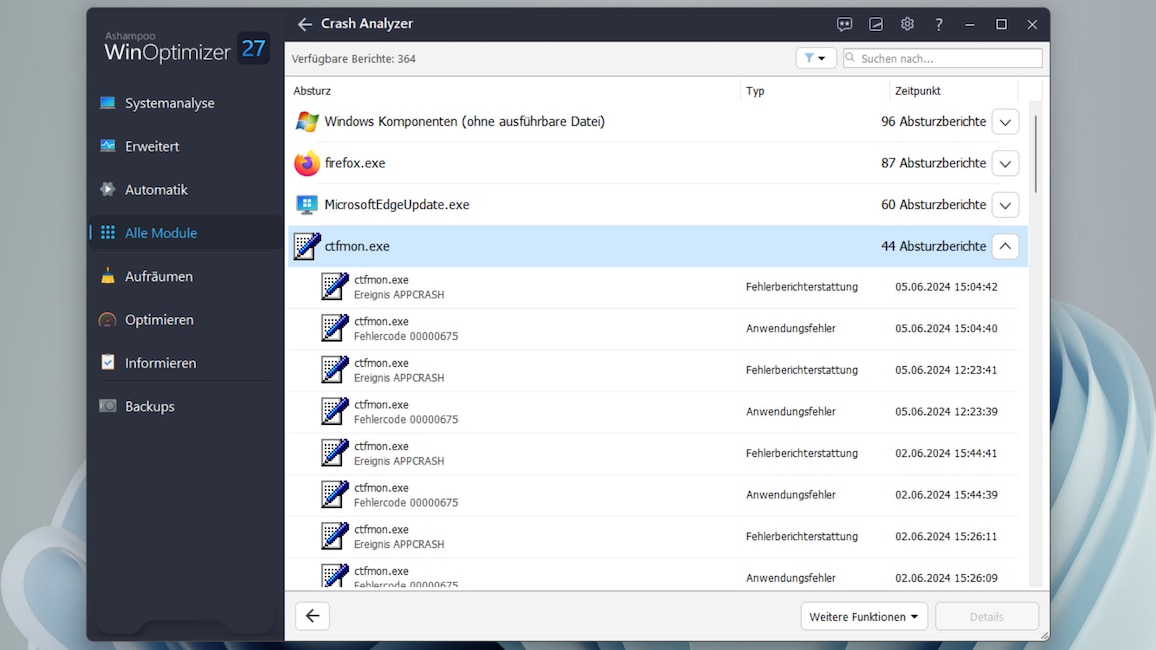Expand the MicrosoftEdgeUpdate.exe crash reports
The width and height of the screenshot is (1156, 650).
(1005, 205)
